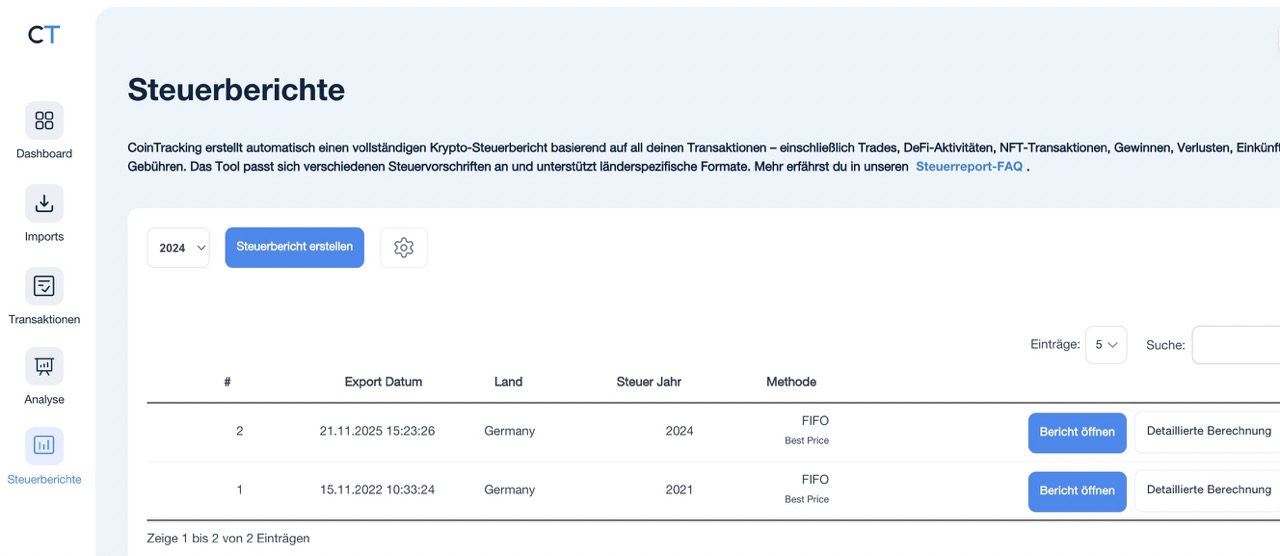Expand the 2024 year dropdown
The image size is (1280, 556).
click(178, 248)
